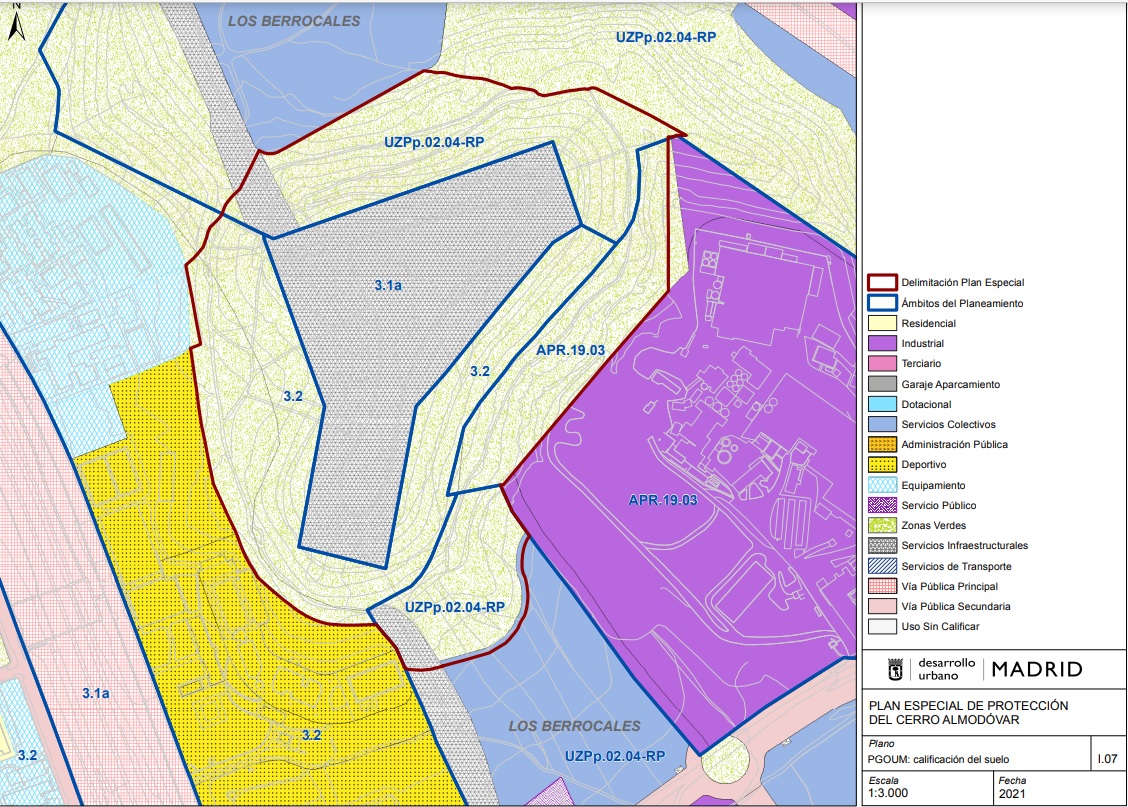
Task: Click the 3.1a label in the gray zone
Action: point(388,286)
